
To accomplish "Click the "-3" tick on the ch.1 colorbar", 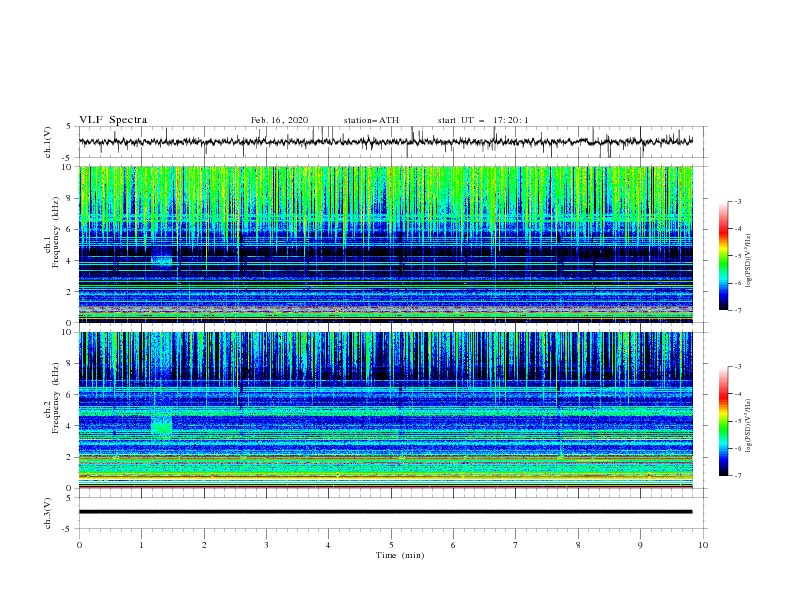I will click(737, 201).
